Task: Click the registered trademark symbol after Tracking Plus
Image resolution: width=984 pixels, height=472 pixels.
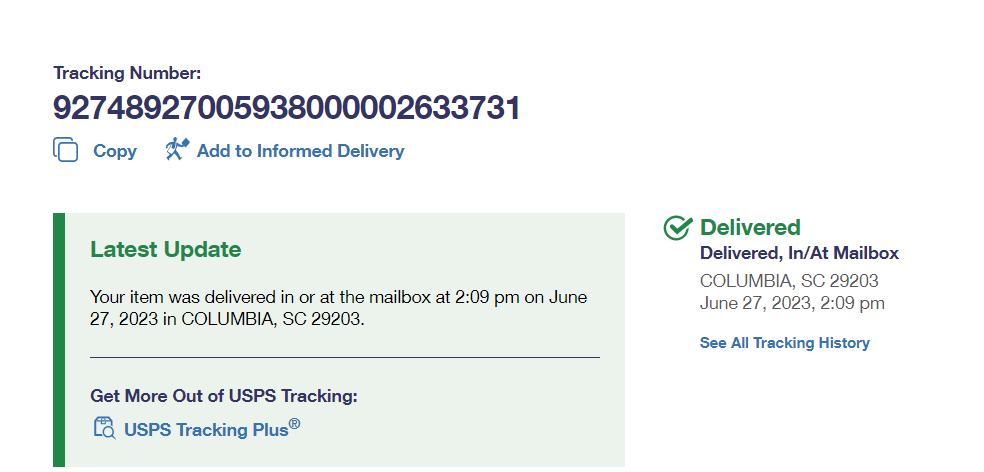Action: (x=295, y=424)
